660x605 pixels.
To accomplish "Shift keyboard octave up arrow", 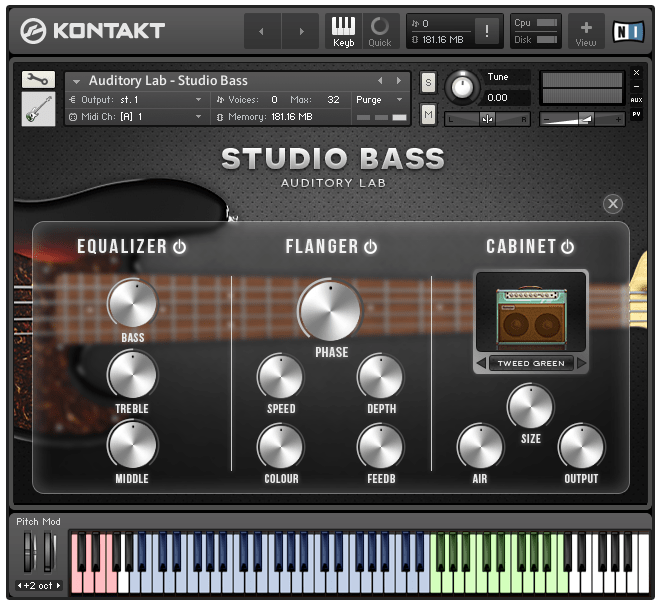I will pyautogui.click(x=59, y=585).
